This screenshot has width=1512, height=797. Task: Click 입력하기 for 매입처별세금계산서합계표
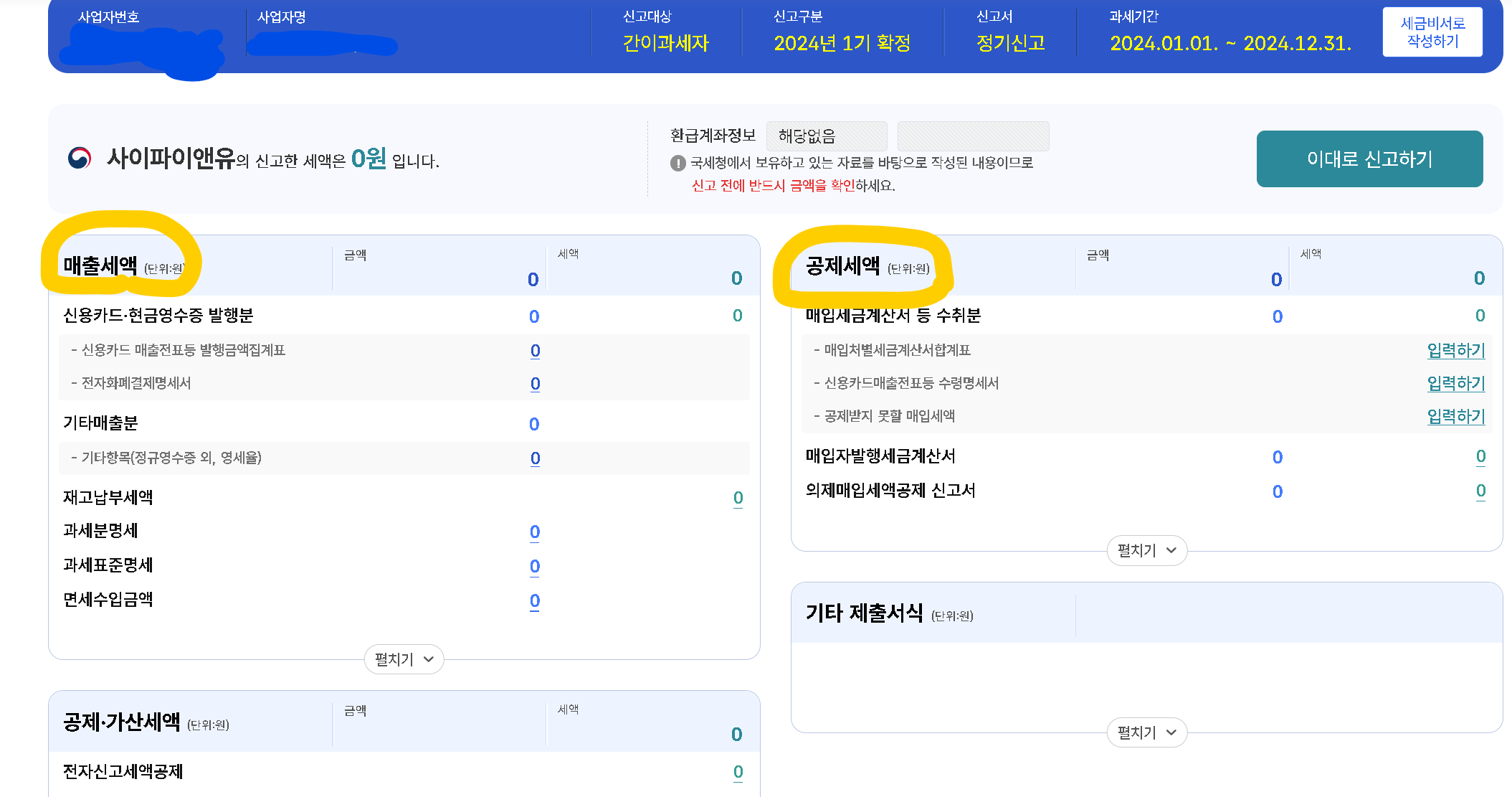(x=1455, y=350)
